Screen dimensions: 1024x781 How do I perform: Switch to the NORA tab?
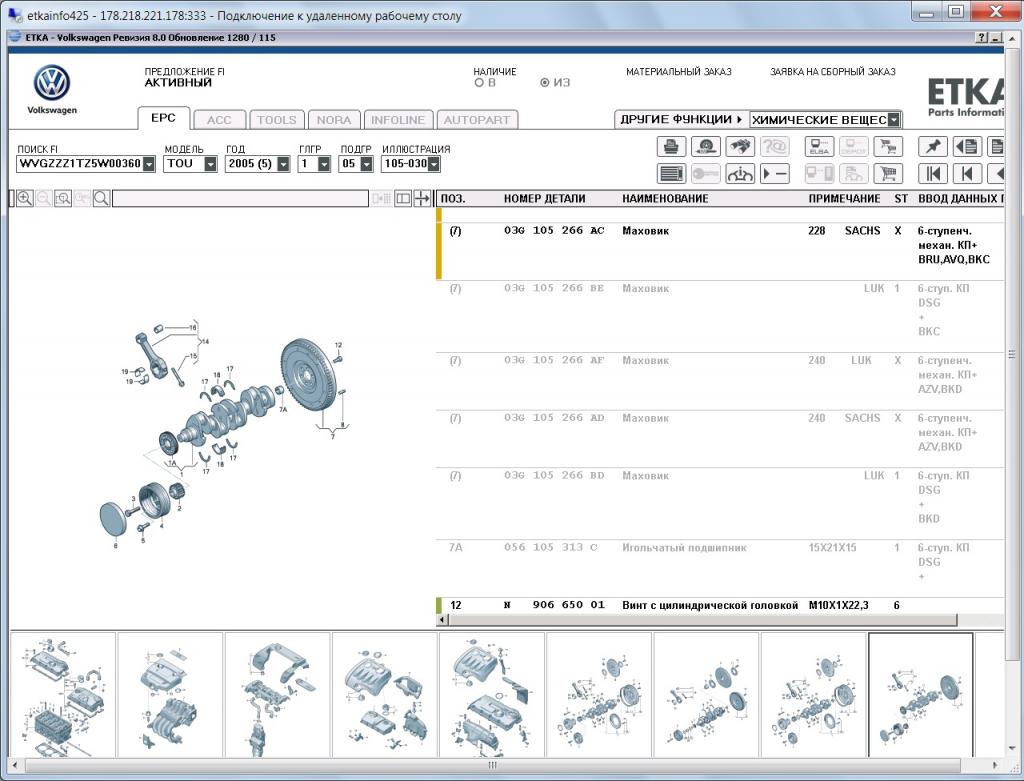click(334, 120)
